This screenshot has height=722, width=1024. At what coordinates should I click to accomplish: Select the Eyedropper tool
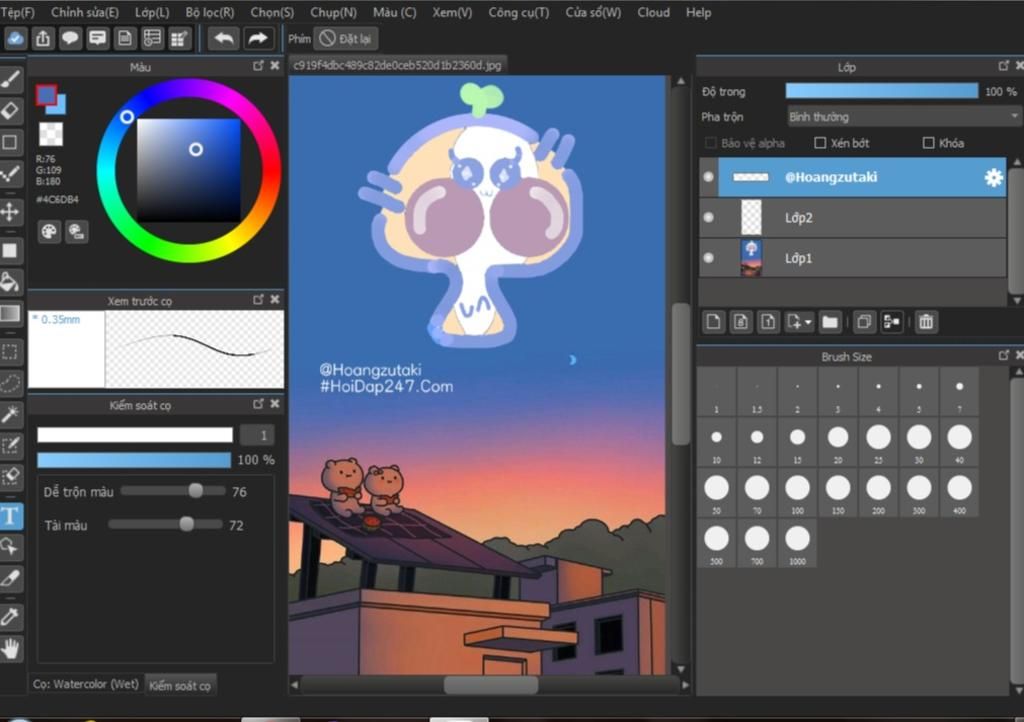coord(10,616)
